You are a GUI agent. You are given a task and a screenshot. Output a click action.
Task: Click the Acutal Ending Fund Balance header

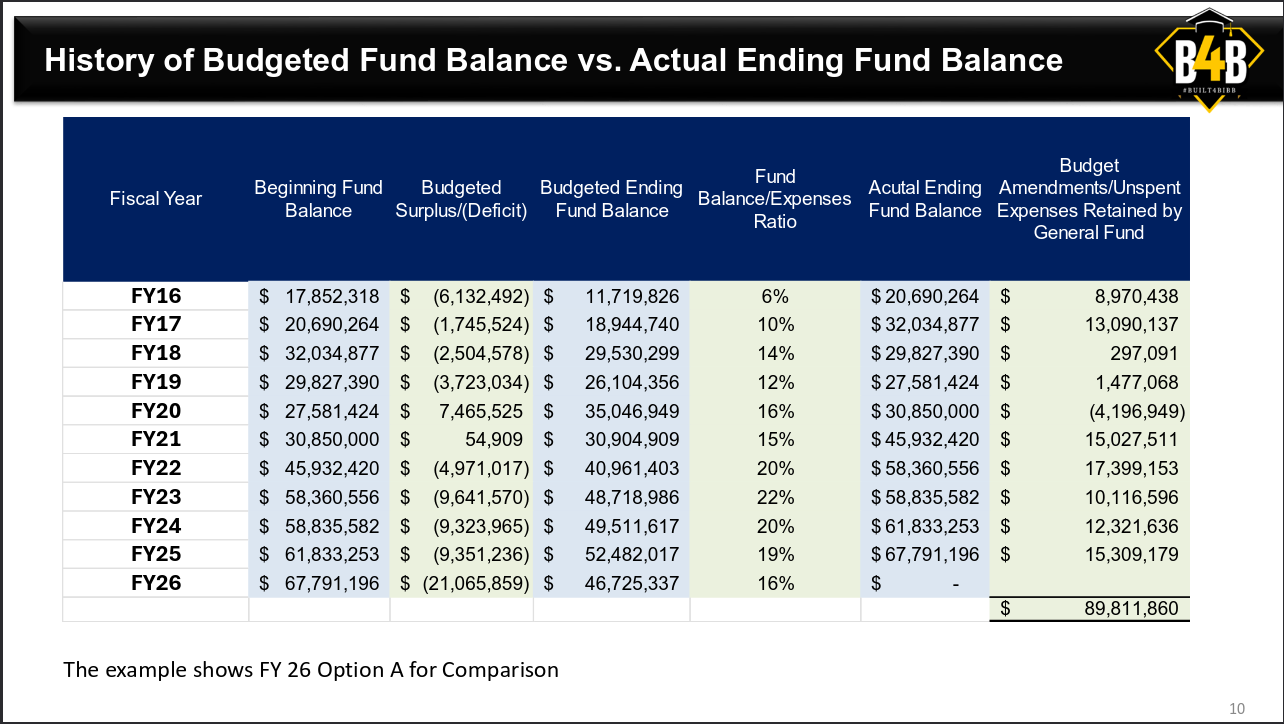(x=925, y=199)
